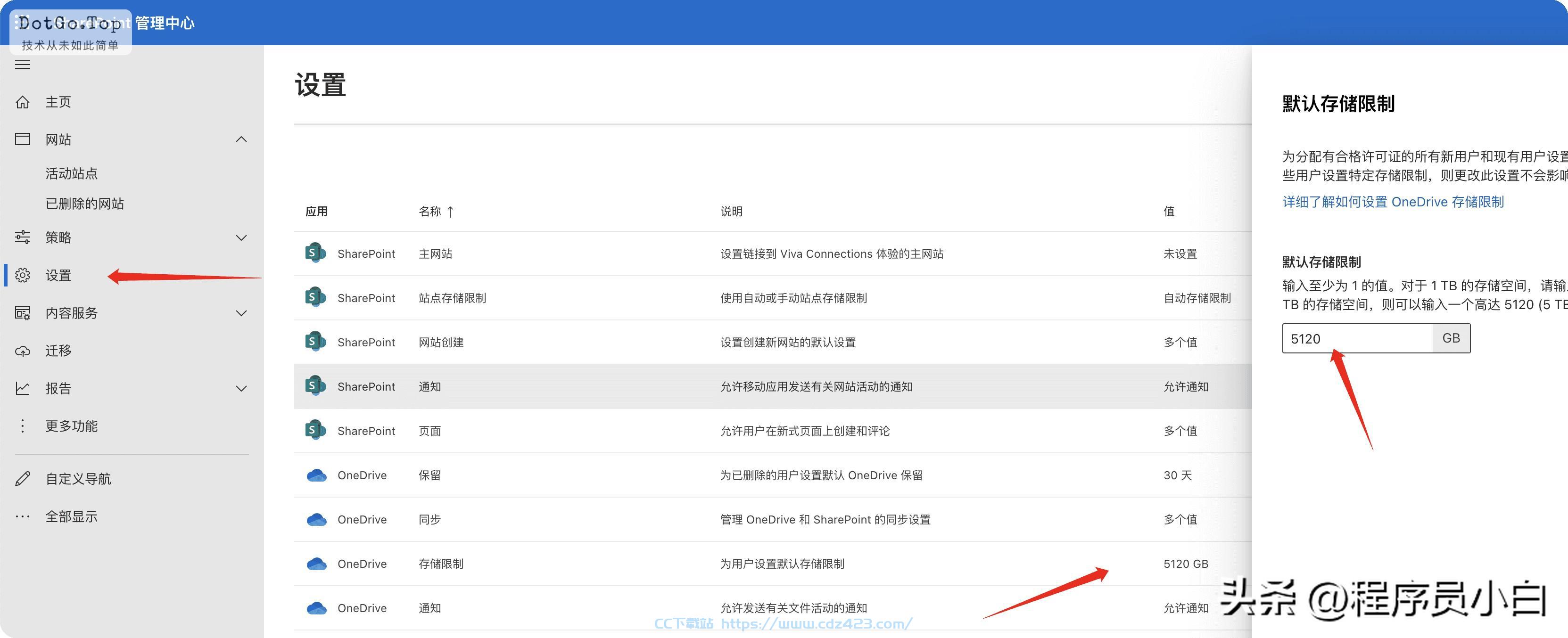Click OneDrive cloud icon in the last 通知 row
Image resolution: width=1568 pixels, height=638 pixels.
[316, 608]
